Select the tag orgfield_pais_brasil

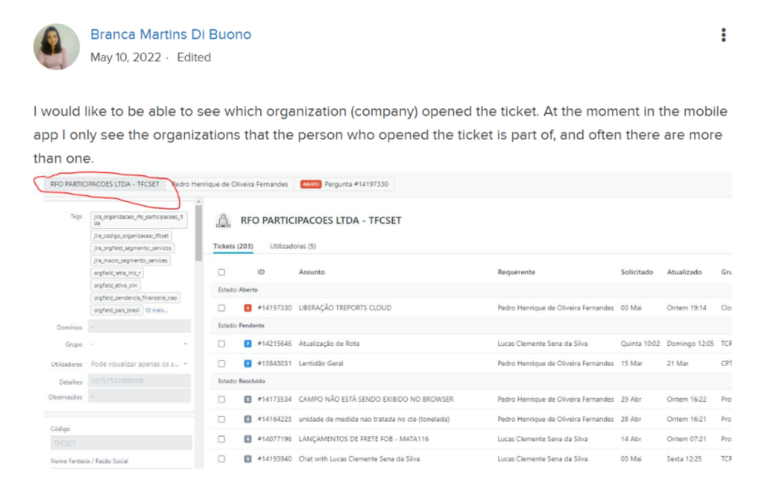[117, 311]
